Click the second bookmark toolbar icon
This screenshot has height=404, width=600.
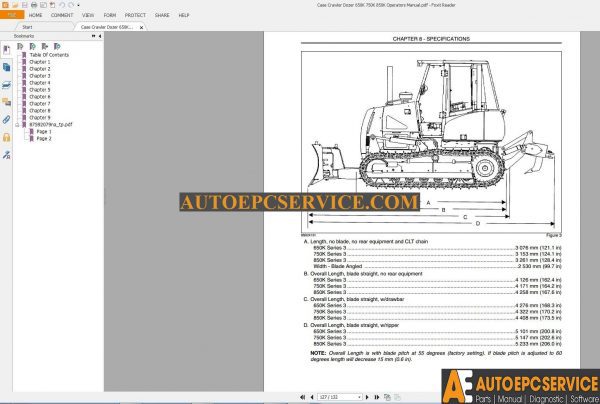pos(33,46)
